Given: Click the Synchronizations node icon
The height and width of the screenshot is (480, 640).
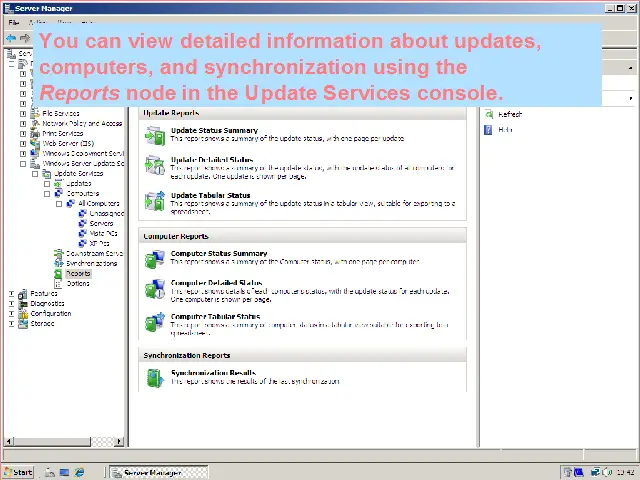Looking at the screenshot, I should click(x=59, y=263).
